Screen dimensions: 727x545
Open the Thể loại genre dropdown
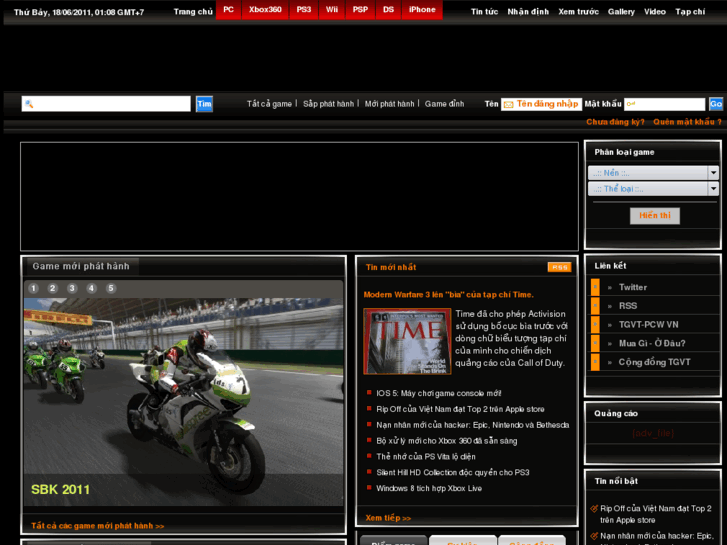(653, 189)
